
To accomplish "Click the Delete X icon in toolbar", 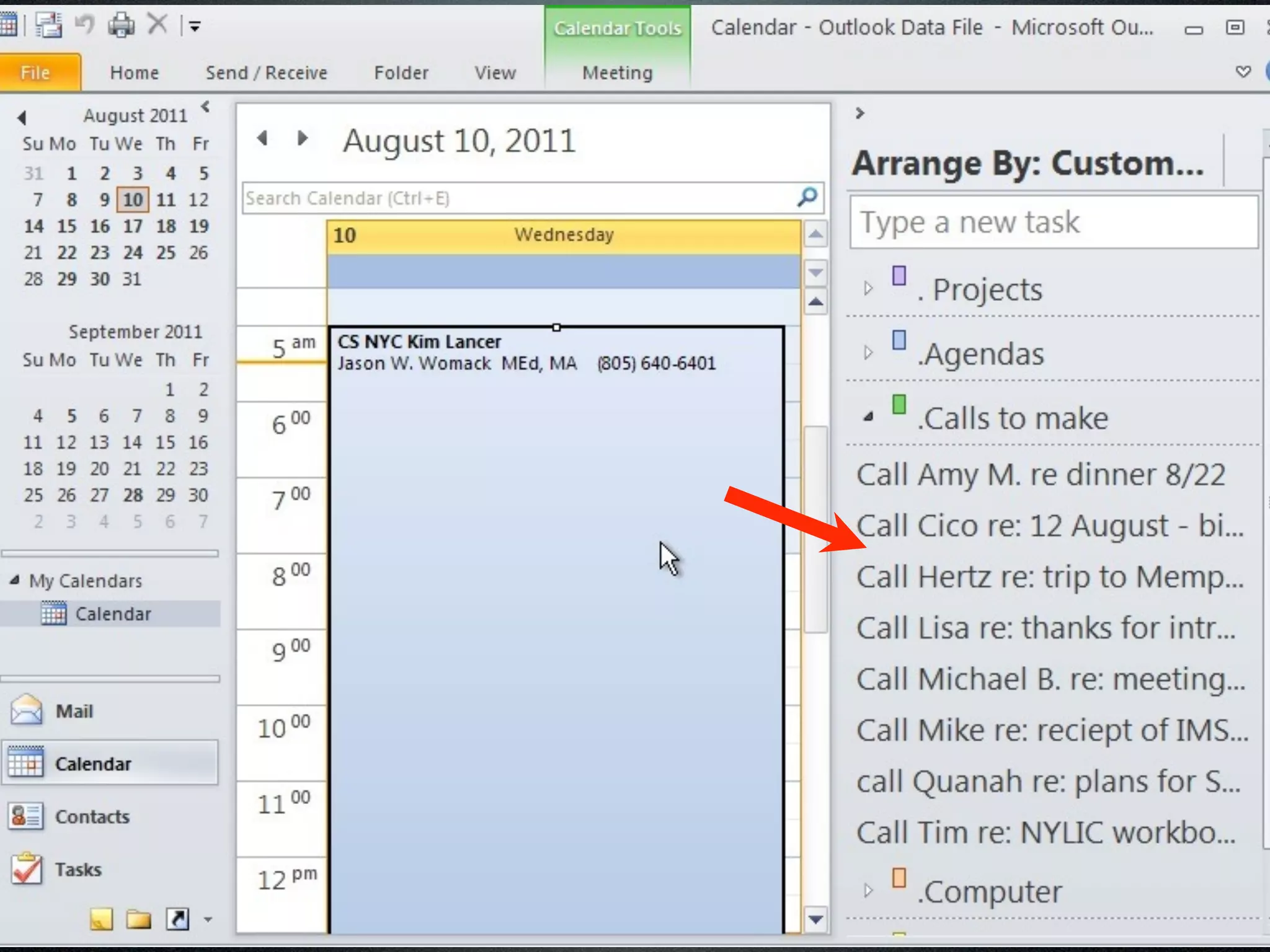I will (158, 25).
